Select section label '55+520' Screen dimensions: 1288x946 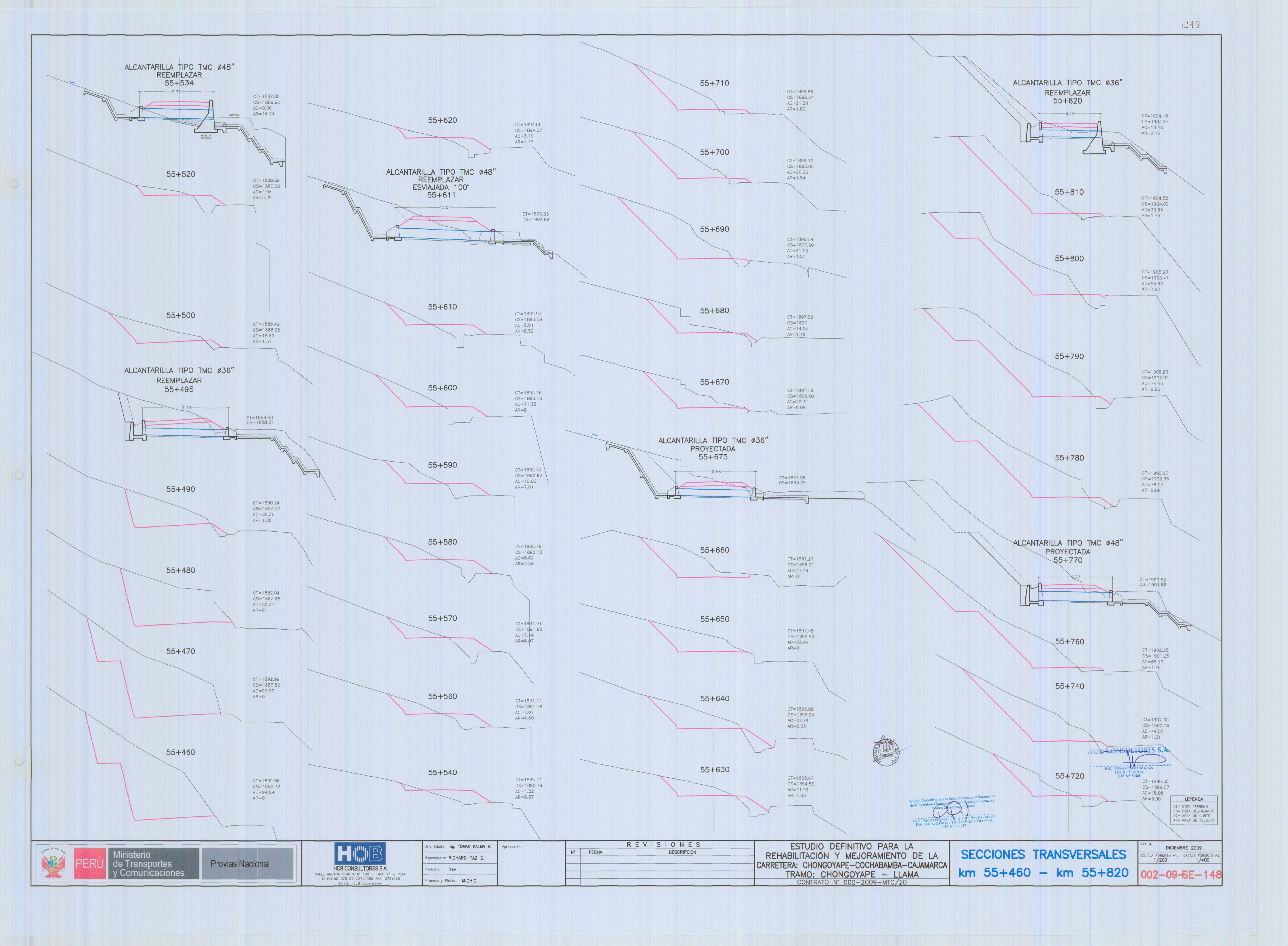181,174
